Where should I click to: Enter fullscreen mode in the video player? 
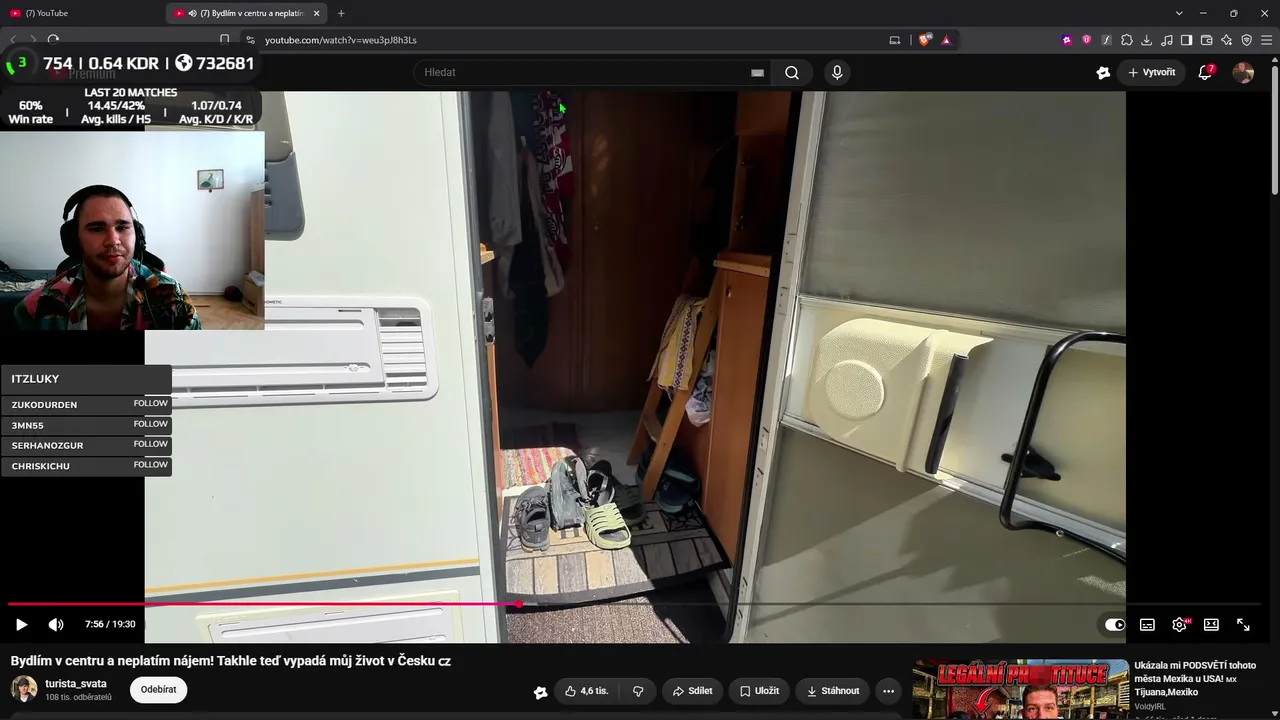tap(1243, 624)
